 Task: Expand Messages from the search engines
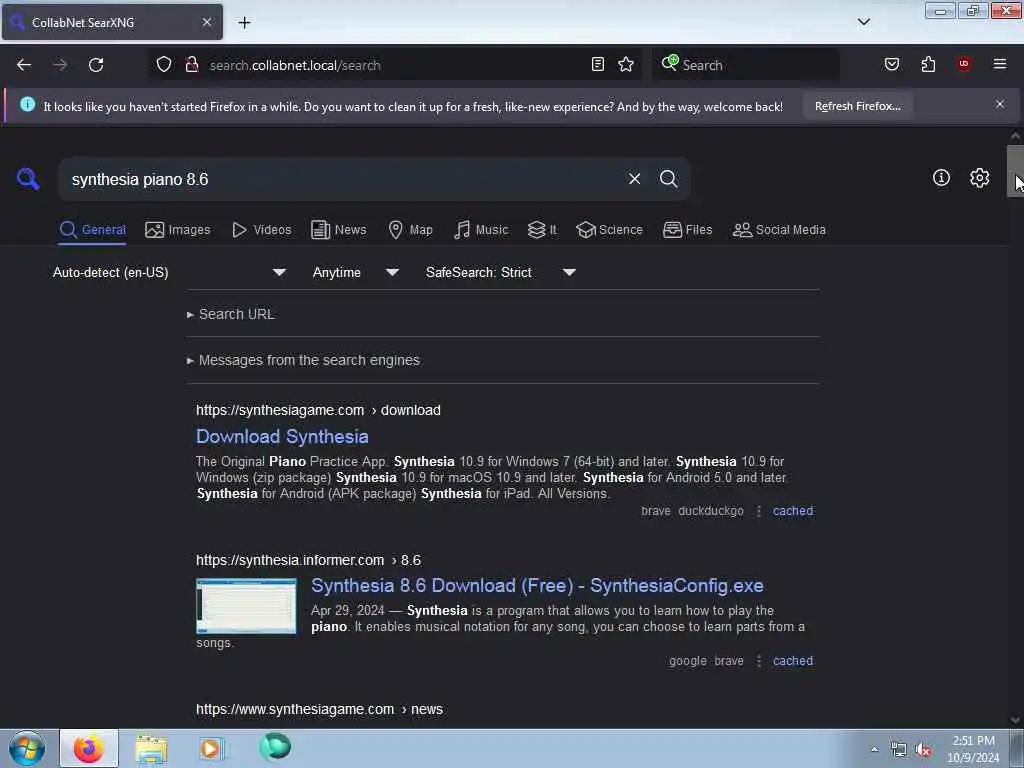tap(304, 360)
